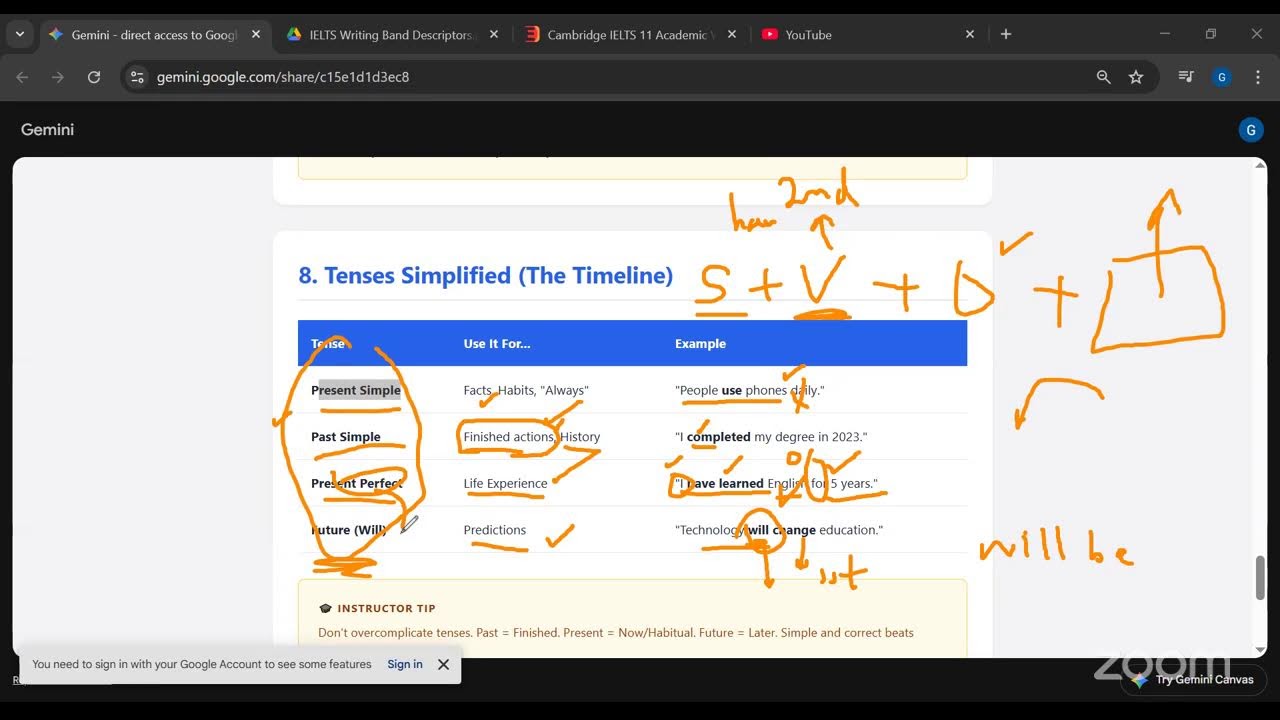The height and width of the screenshot is (720, 1280).
Task: Click the instructor tip graduation cap icon
Action: point(325,608)
